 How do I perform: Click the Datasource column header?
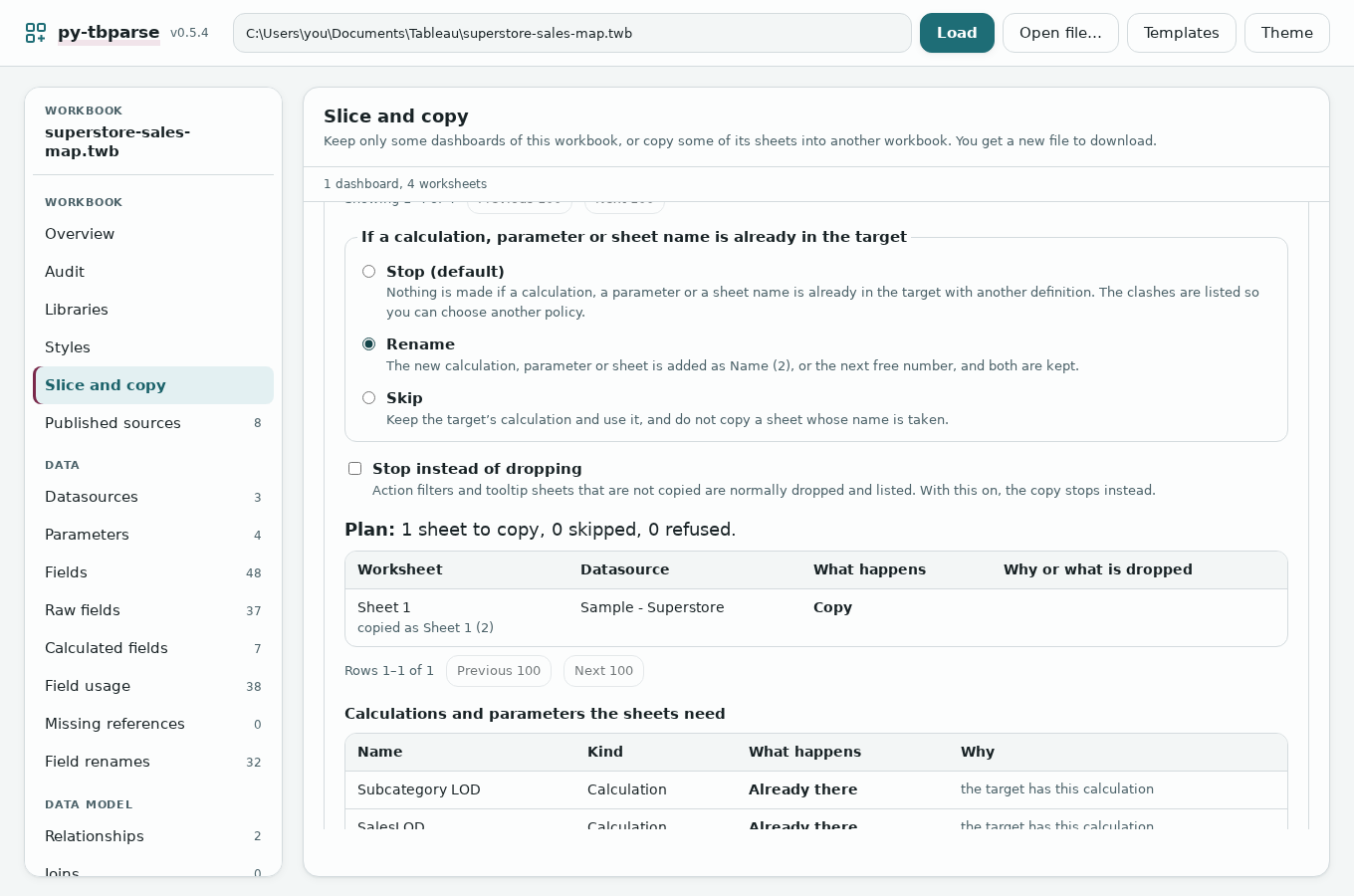pyautogui.click(x=625, y=569)
